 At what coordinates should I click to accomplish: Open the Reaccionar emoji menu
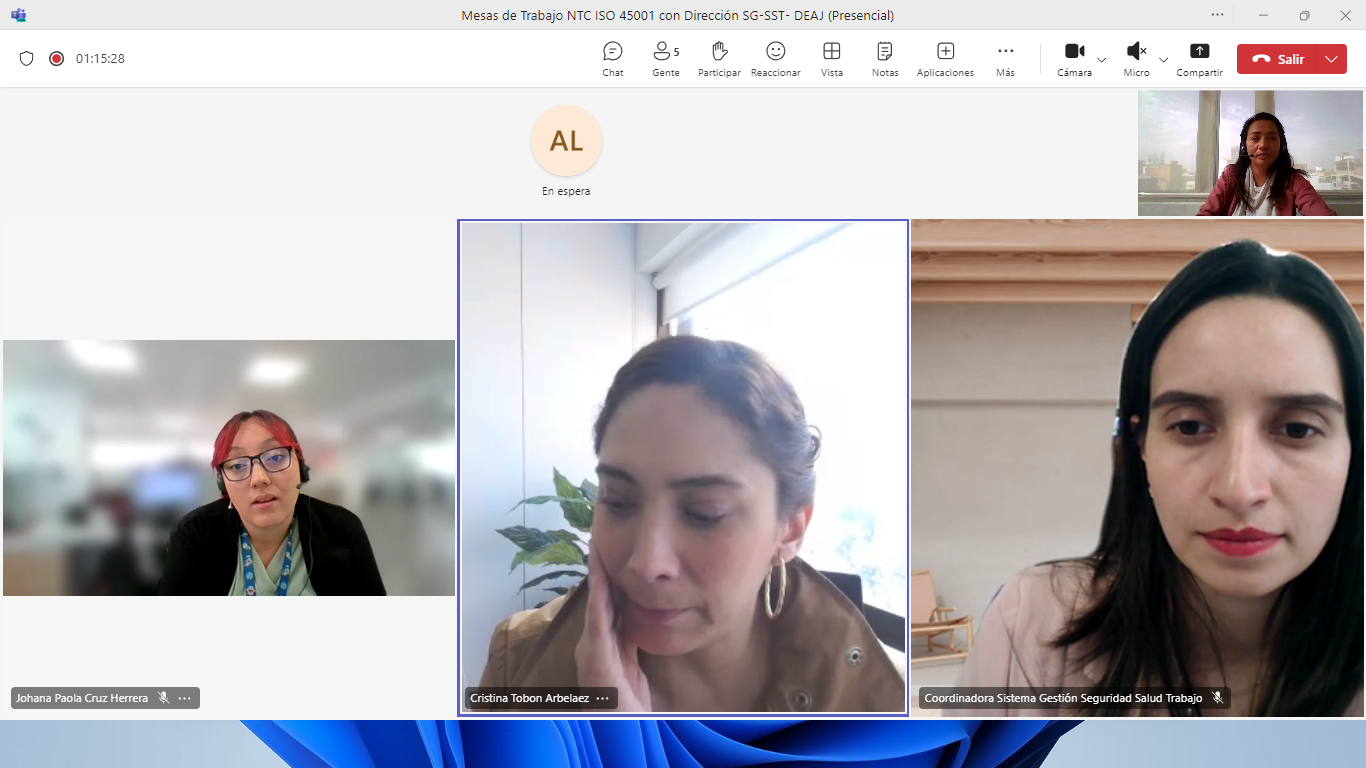[776, 59]
